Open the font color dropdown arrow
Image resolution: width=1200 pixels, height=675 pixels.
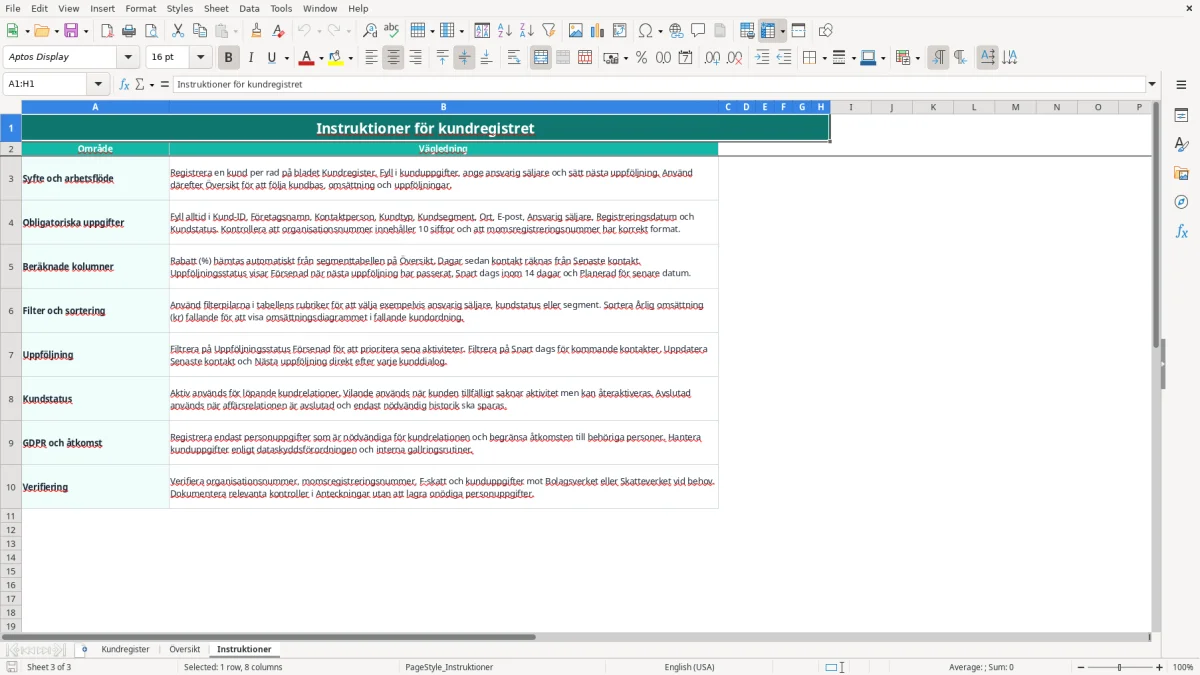tap(320, 58)
